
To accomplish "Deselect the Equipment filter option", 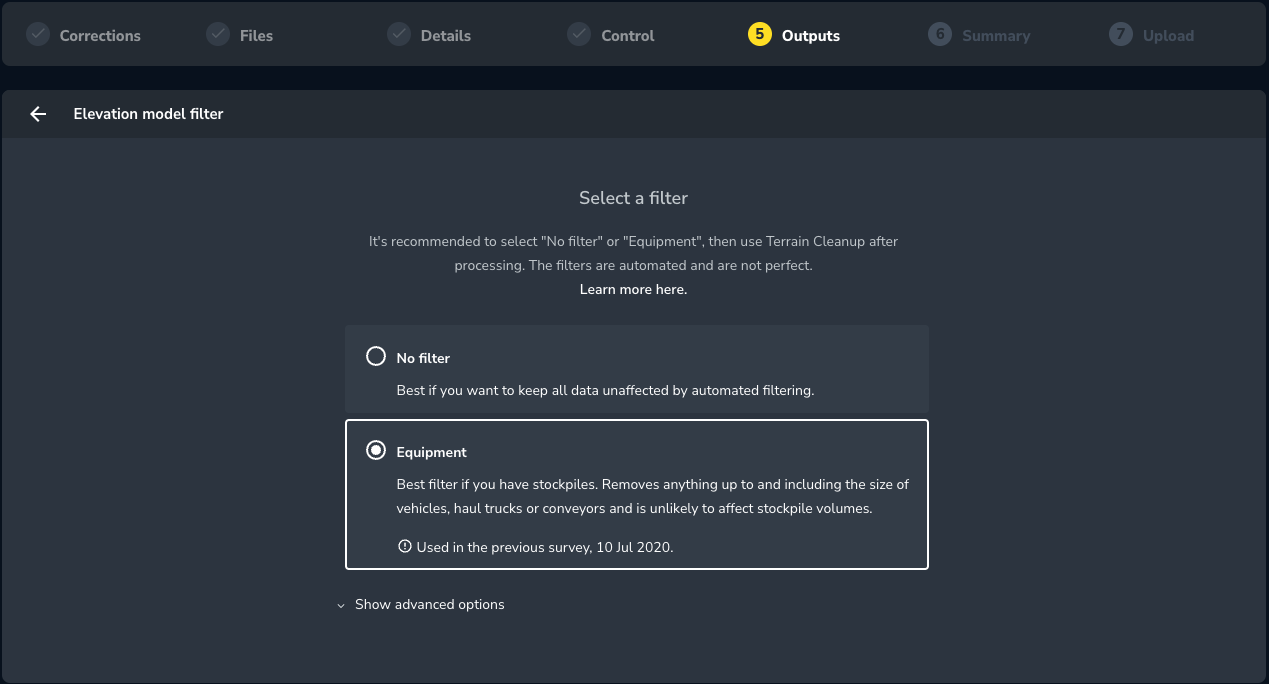I will 376,450.
